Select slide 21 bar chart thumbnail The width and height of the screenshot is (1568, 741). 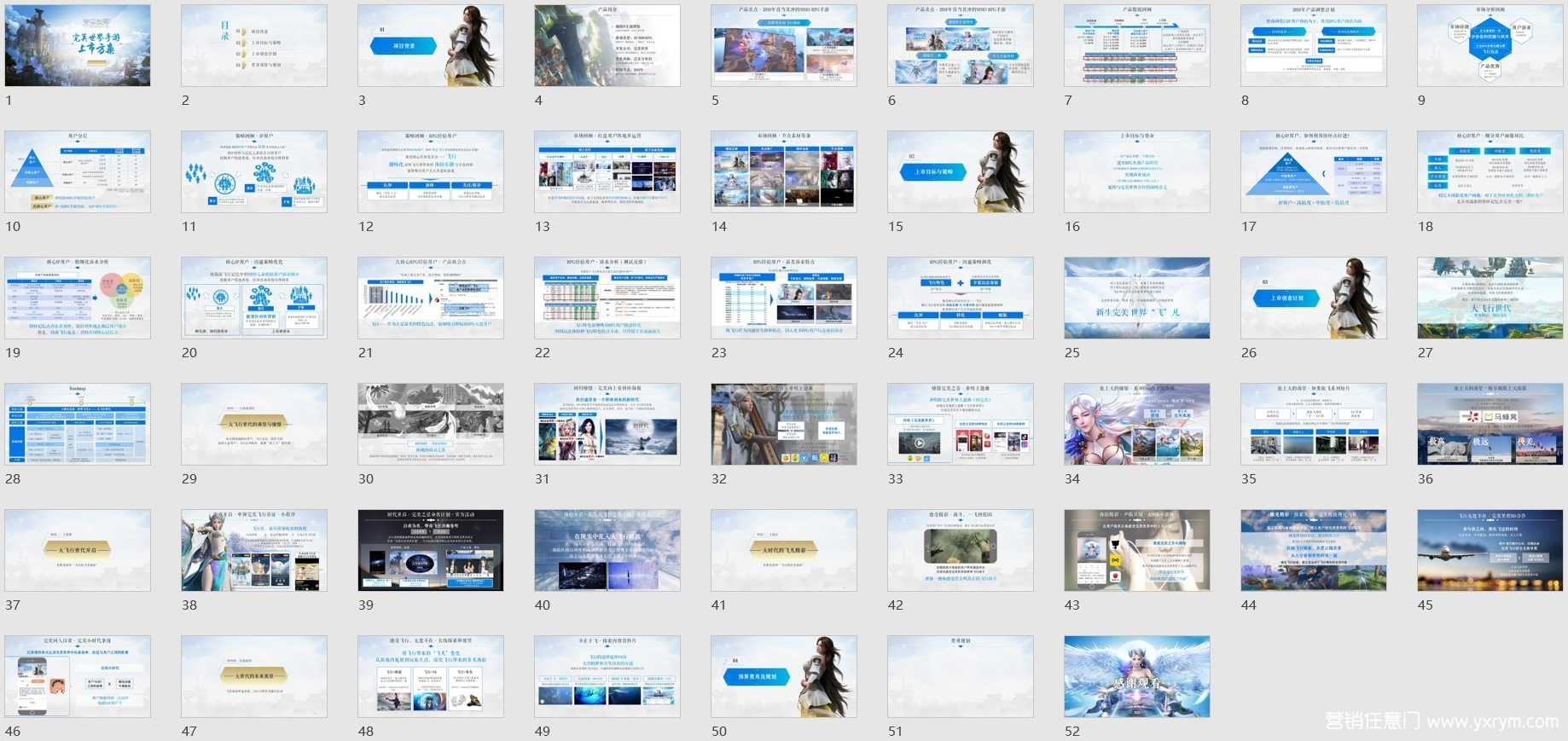click(431, 298)
